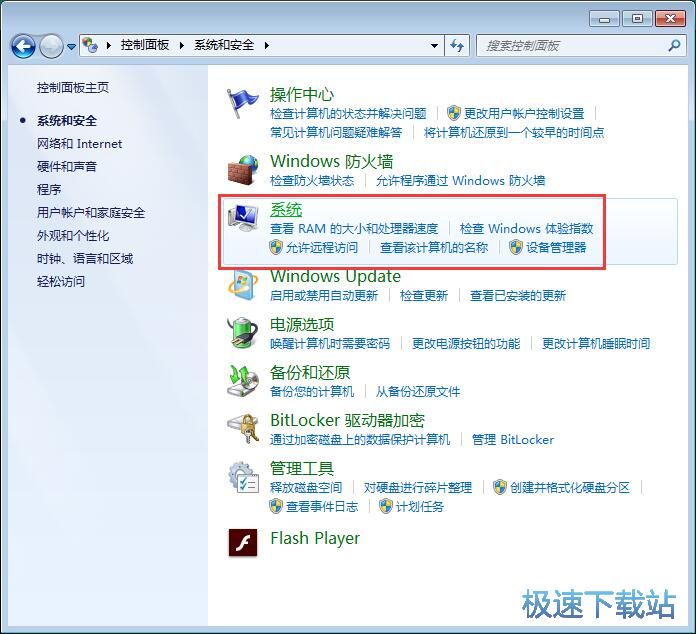Click 查看该计算机的名称 link

tap(434, 247)
